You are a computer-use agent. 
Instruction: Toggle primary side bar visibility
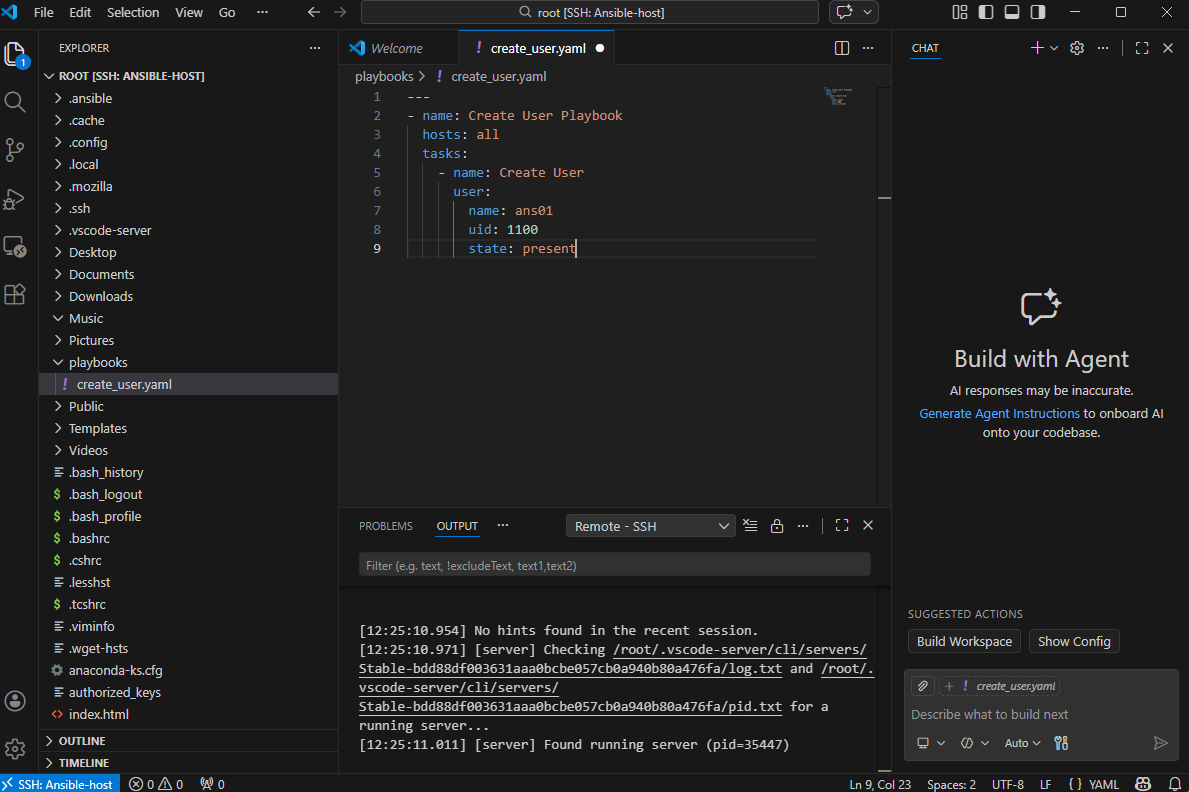[x=986, y=12]
